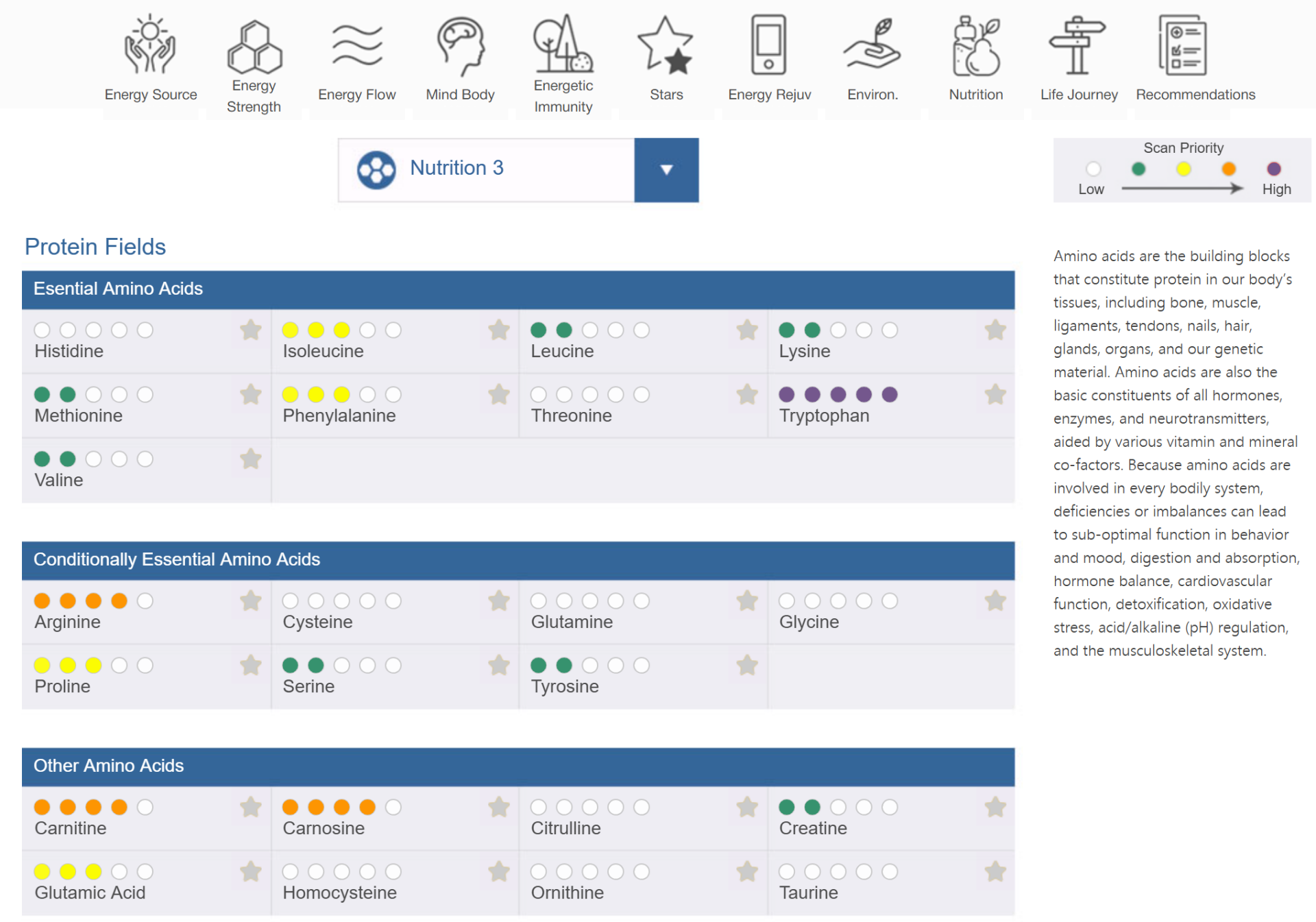Star the Histidine amino acid

(251, 330)
